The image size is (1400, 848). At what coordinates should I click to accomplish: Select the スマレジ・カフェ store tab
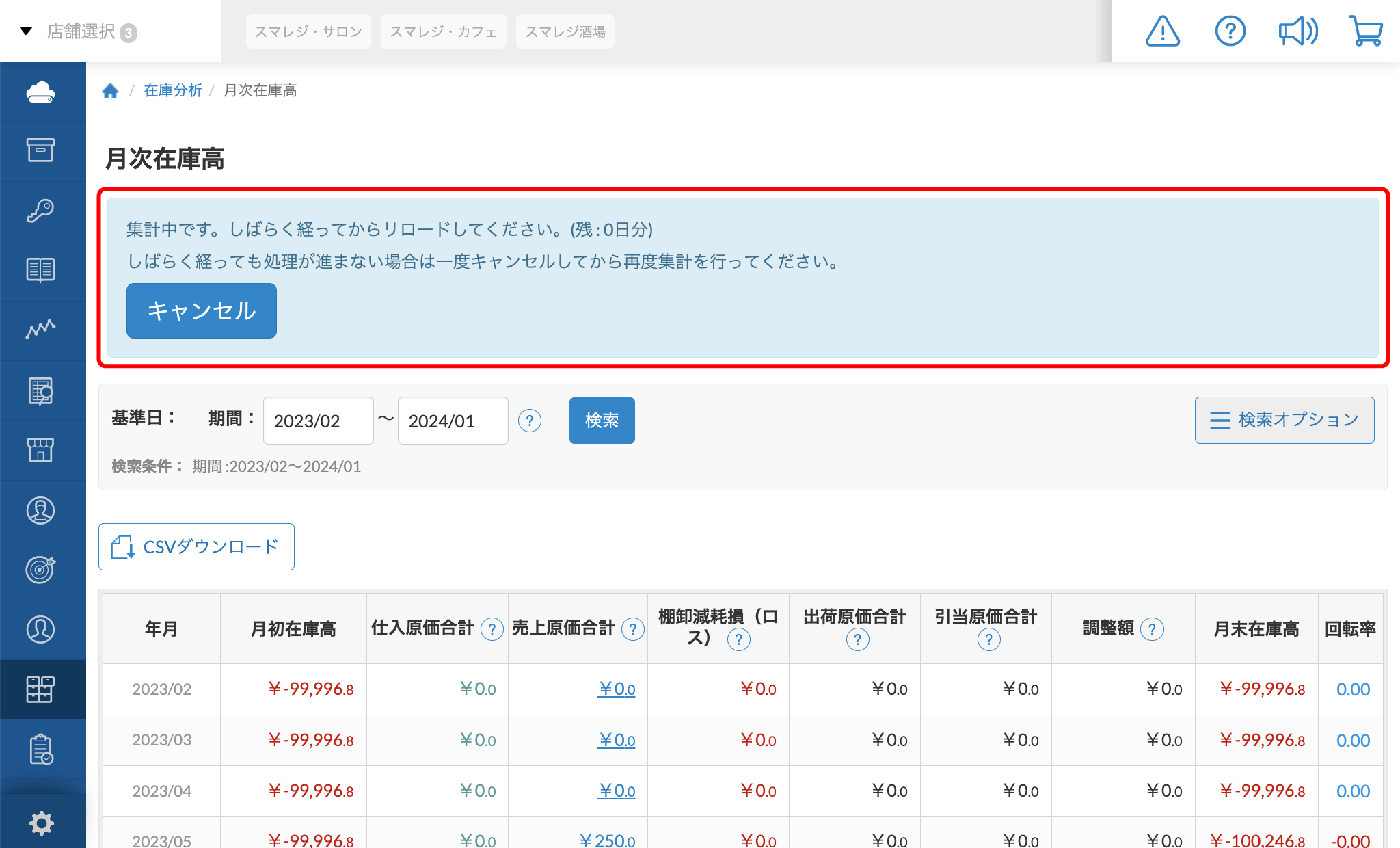click(x=443, y=31)
